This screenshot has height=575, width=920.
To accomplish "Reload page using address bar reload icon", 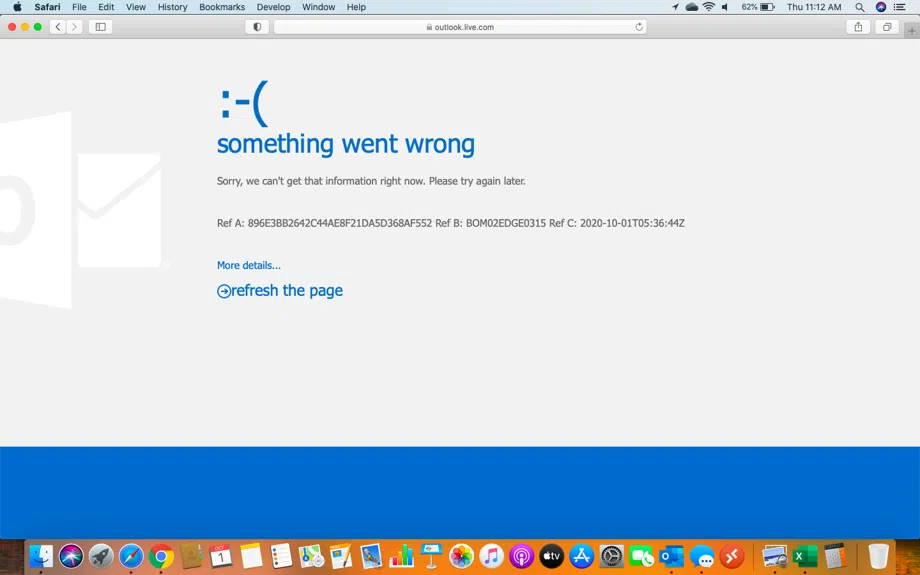I will [x=639, y=27].
